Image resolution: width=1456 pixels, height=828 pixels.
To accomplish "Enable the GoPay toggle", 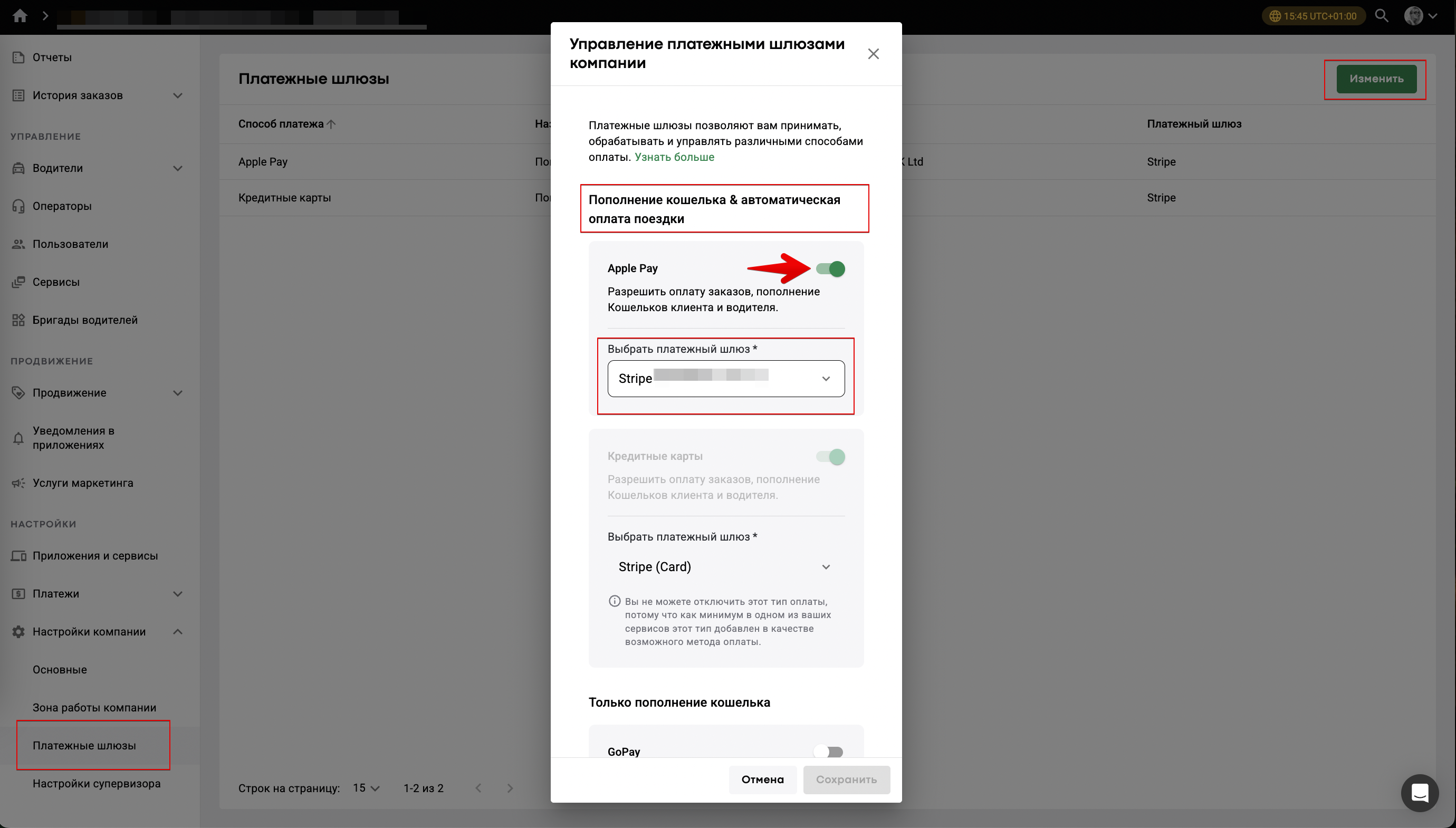I will (828, 752).
